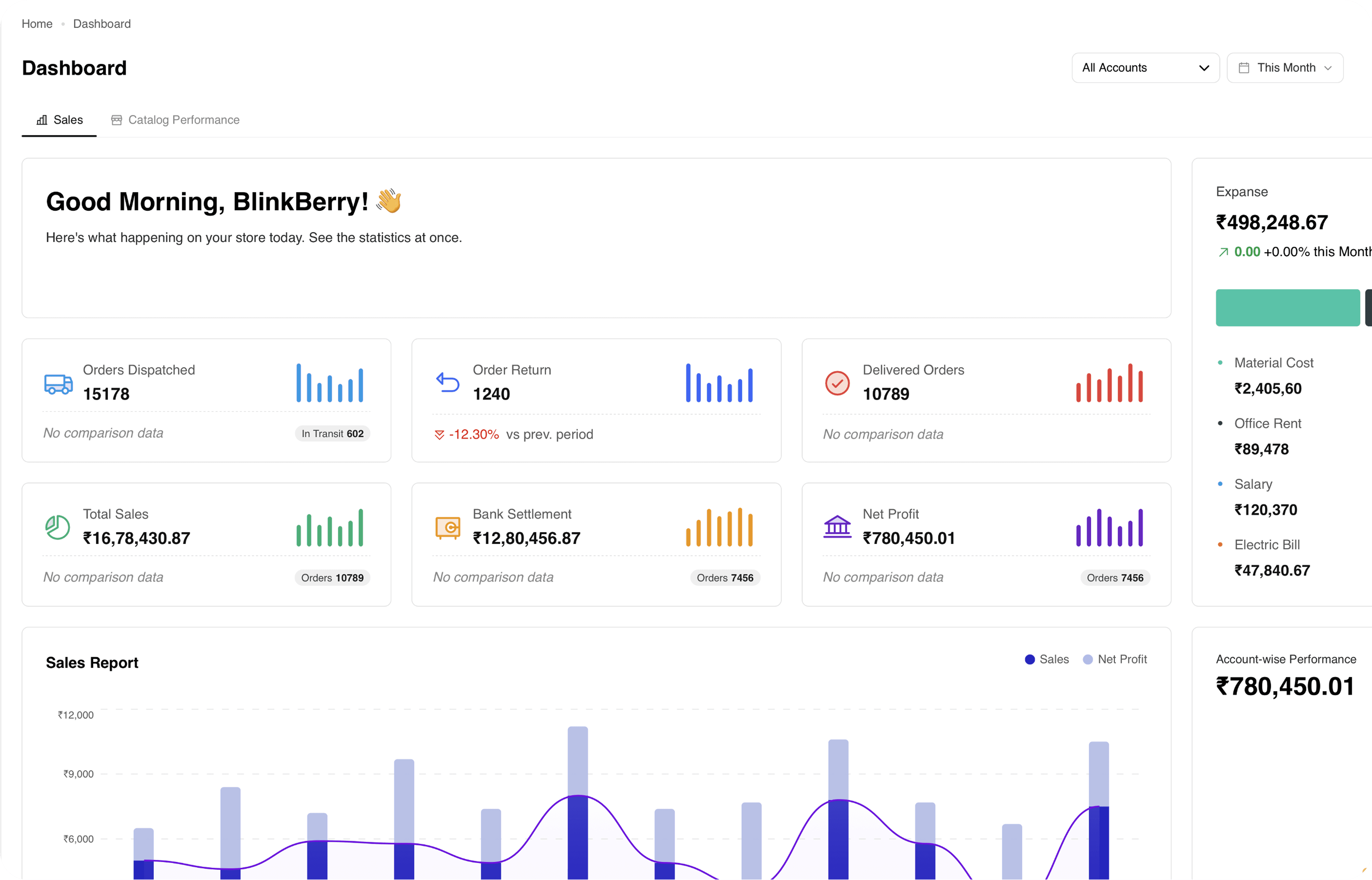
Task: Click the Orders 7456 badge in Net Profit
Action: (1115, 578)
